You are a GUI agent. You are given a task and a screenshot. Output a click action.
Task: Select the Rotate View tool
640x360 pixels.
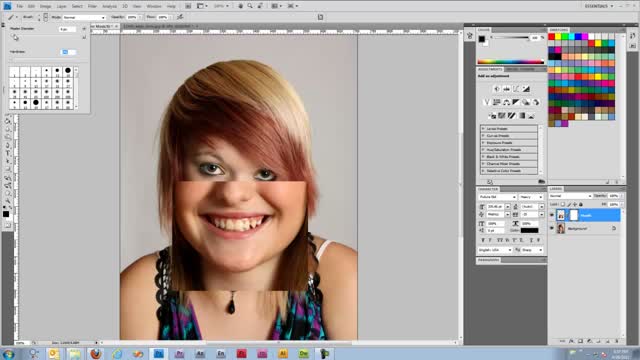[260, 6]
